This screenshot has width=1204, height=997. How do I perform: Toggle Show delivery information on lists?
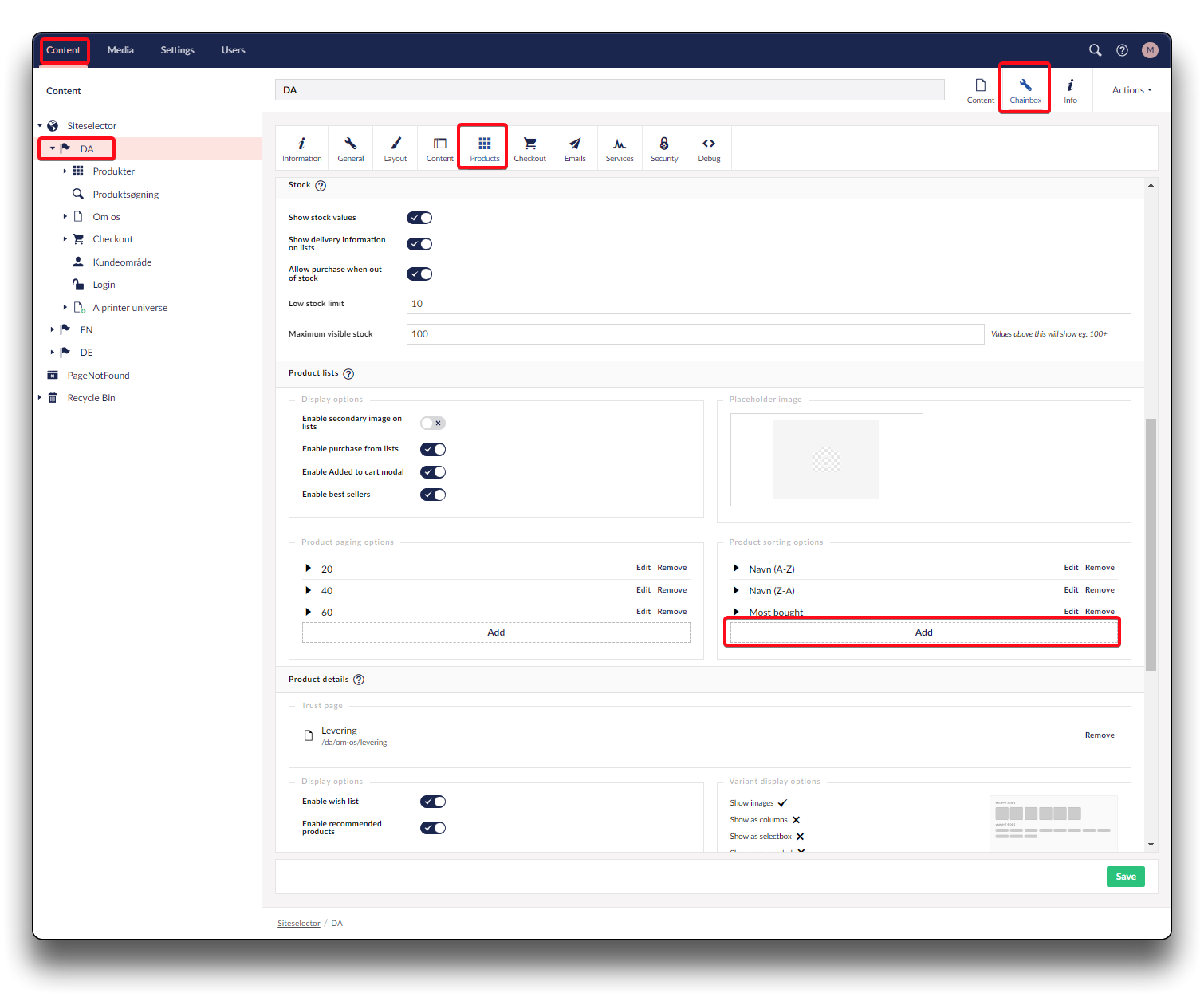tap(419, 244)
